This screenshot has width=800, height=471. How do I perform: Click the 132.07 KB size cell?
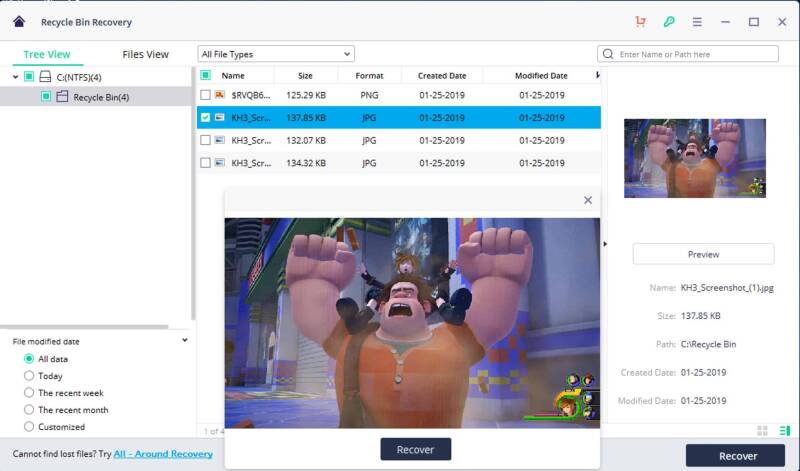pos(306,140)
